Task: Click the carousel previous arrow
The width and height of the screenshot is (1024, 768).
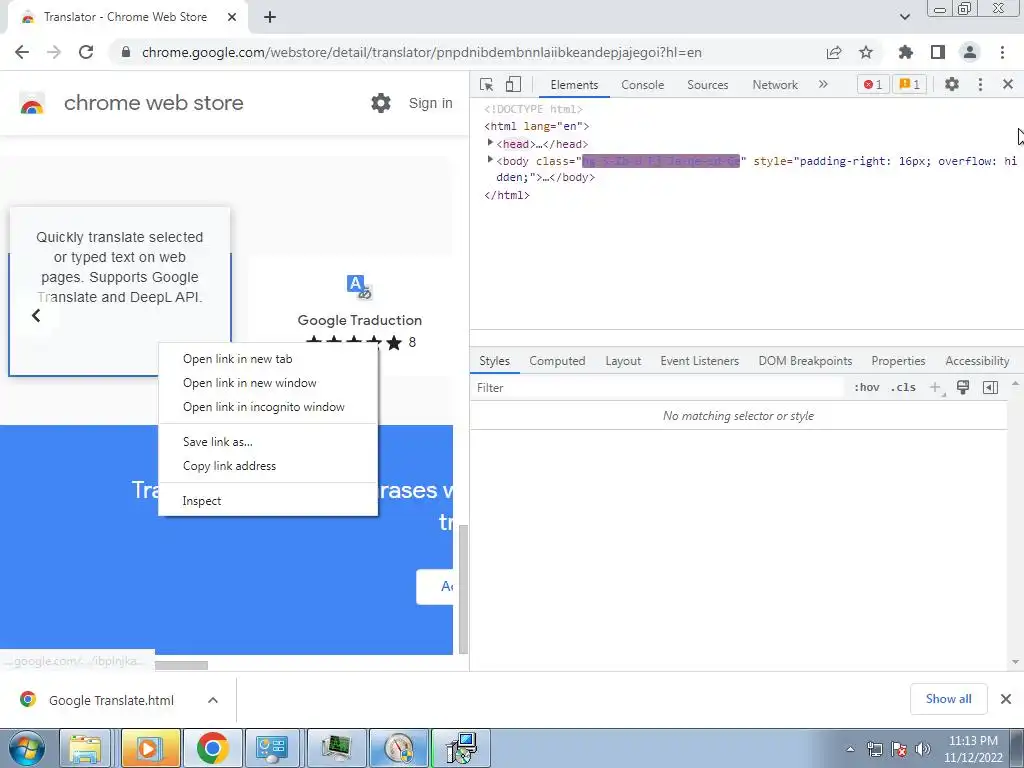Action: (36, 316)
